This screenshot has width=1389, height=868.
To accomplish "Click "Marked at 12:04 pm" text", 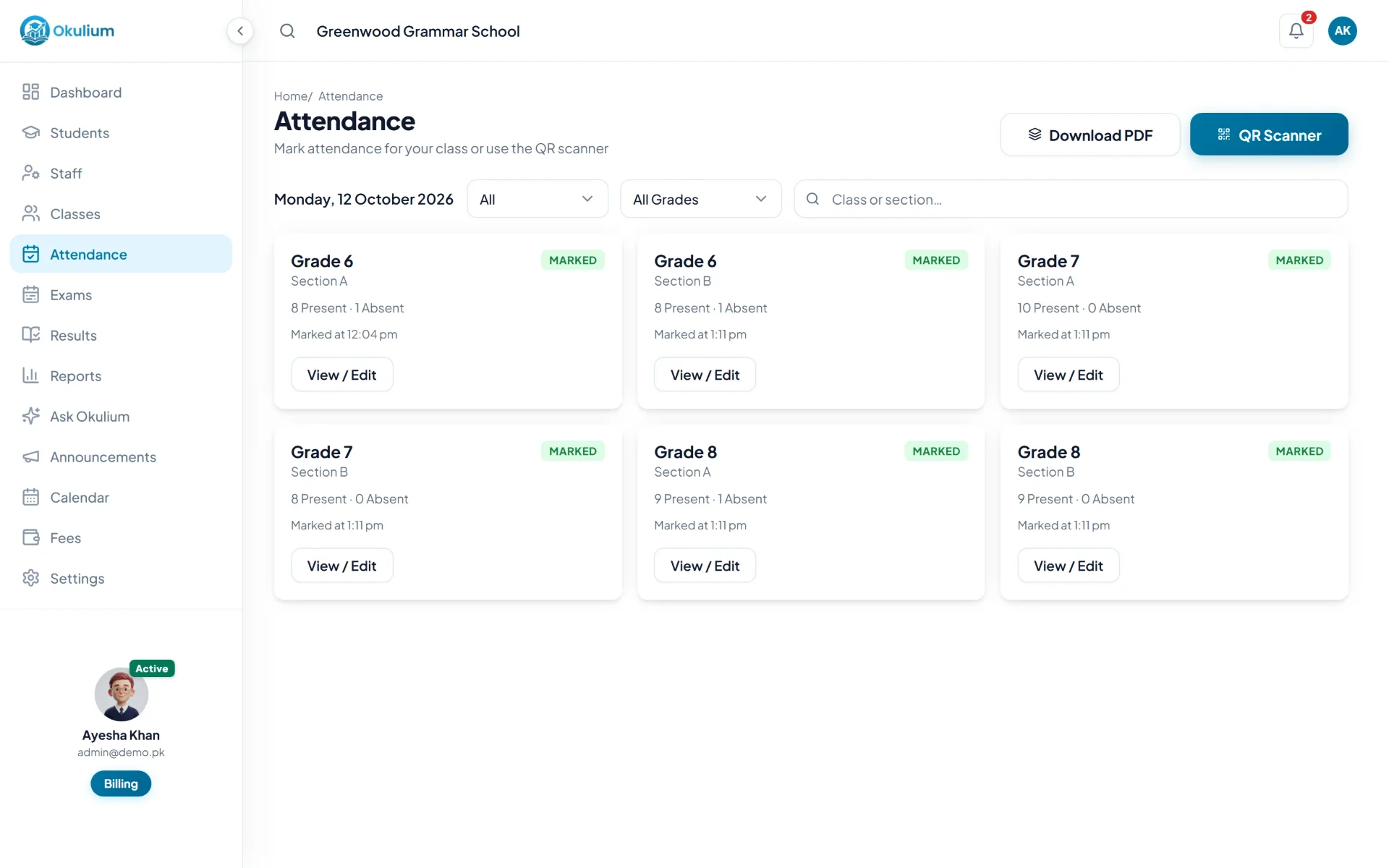I will [344, 334].
